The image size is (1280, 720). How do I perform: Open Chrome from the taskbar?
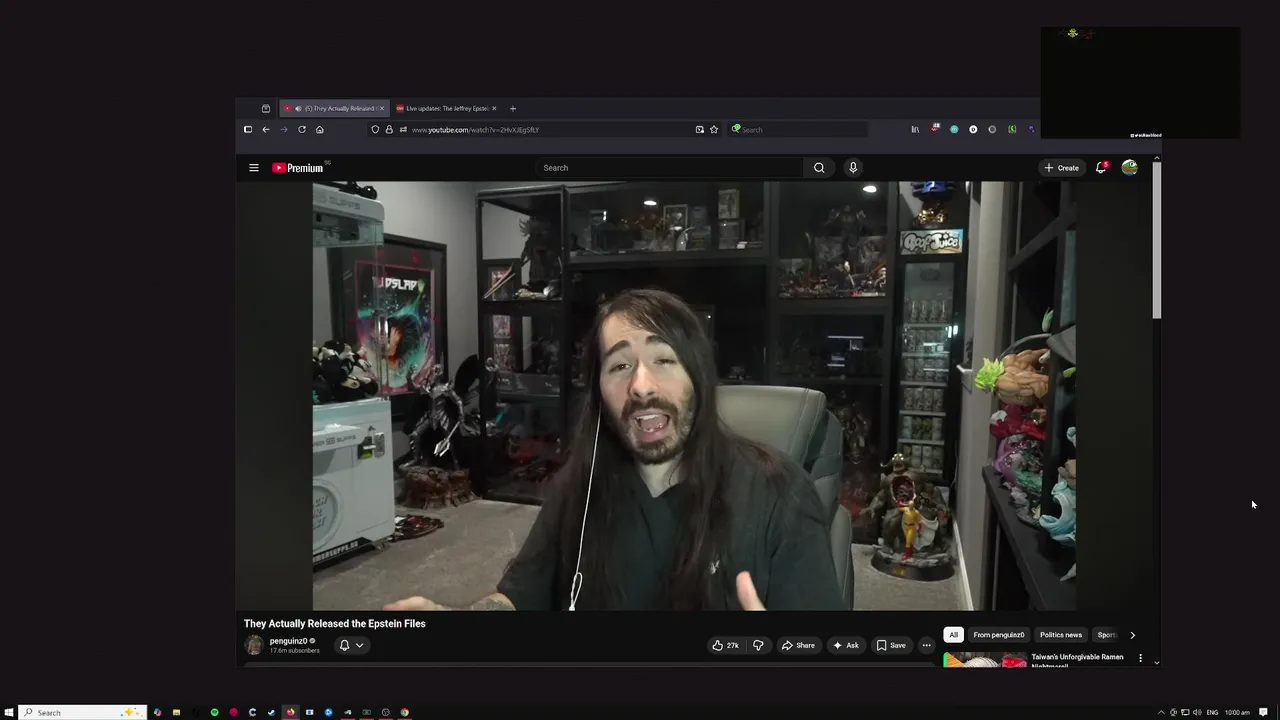click(404, 712)
